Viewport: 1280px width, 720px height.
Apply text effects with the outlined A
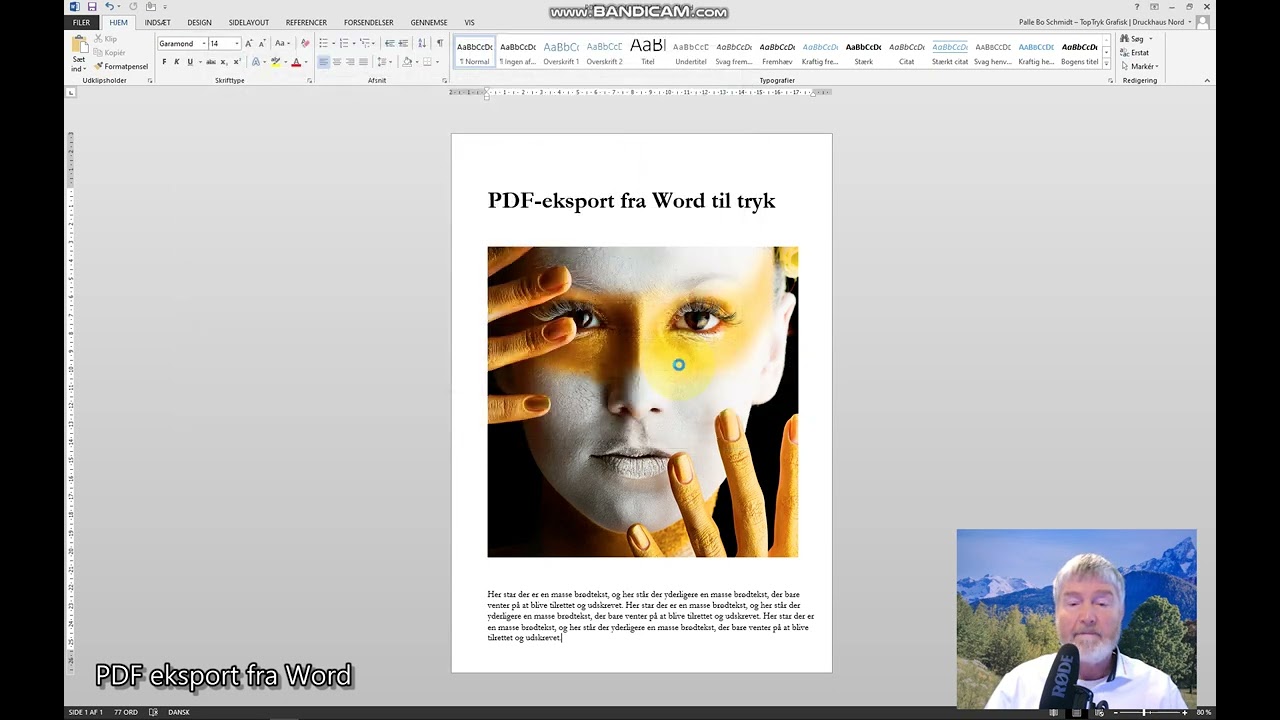point(256,62)
